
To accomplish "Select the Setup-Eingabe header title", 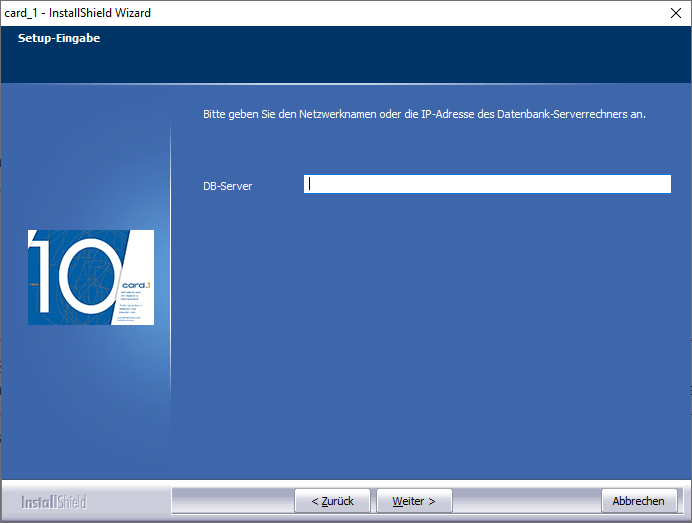I will click(59, 39).
